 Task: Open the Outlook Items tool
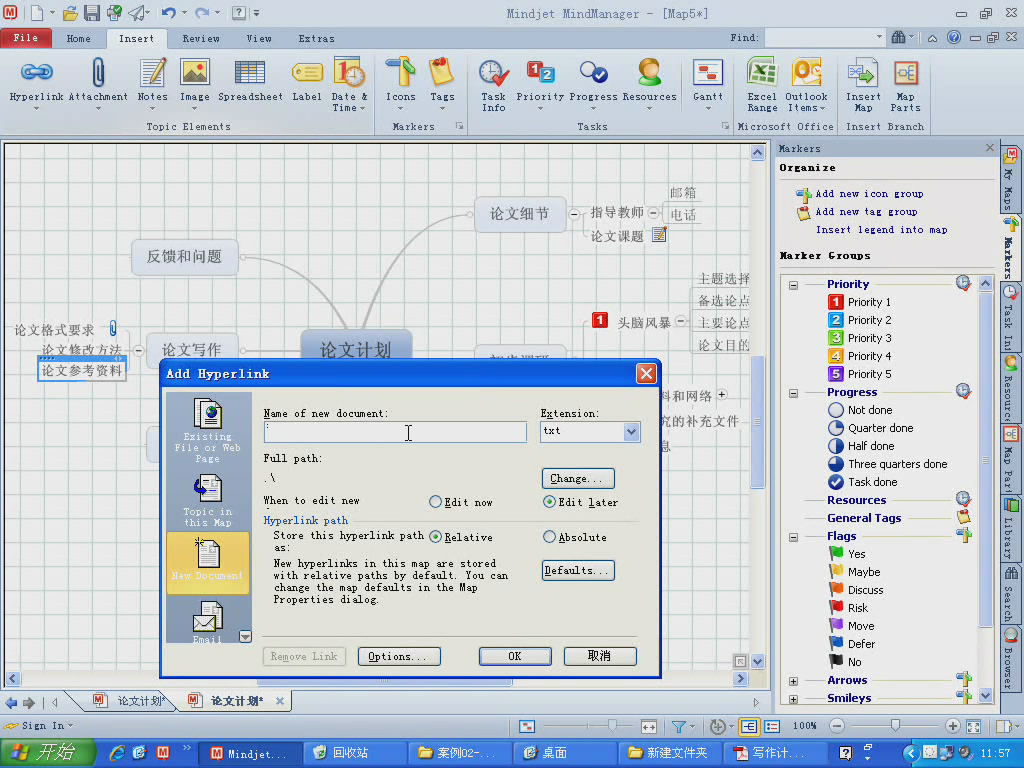point(807,72)
